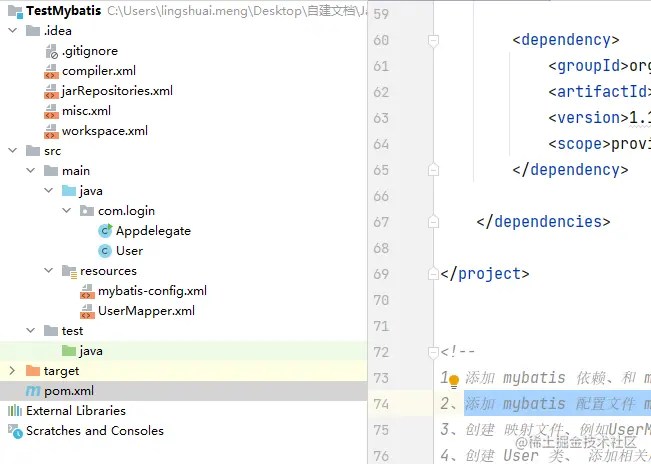Click the main folder icon
Viewport: 651px width, 464px height.
[51, 171]
